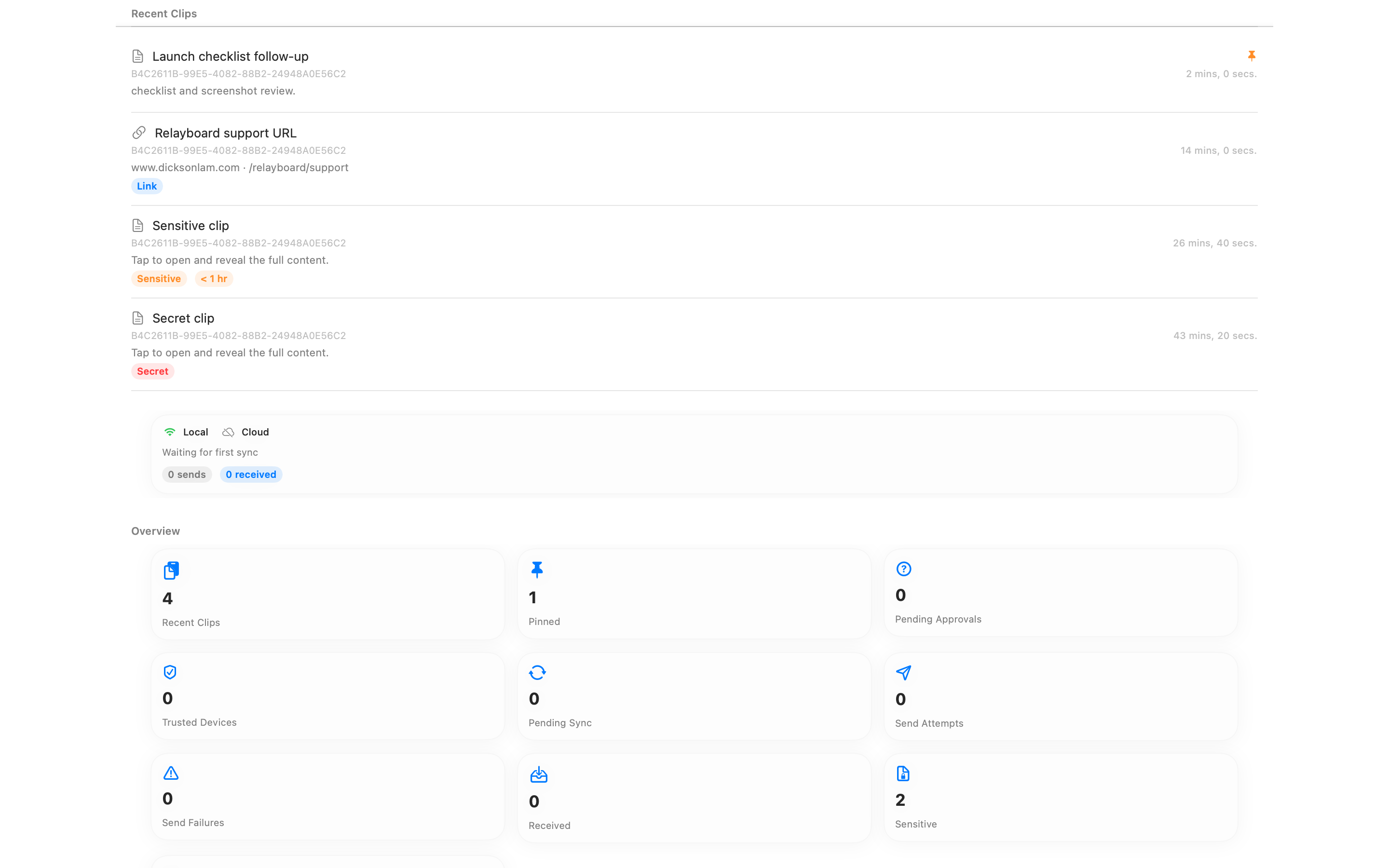
Task: Click the Send Failures warning triangle icon
Action: pyautogui.click(x=171, y=773)
